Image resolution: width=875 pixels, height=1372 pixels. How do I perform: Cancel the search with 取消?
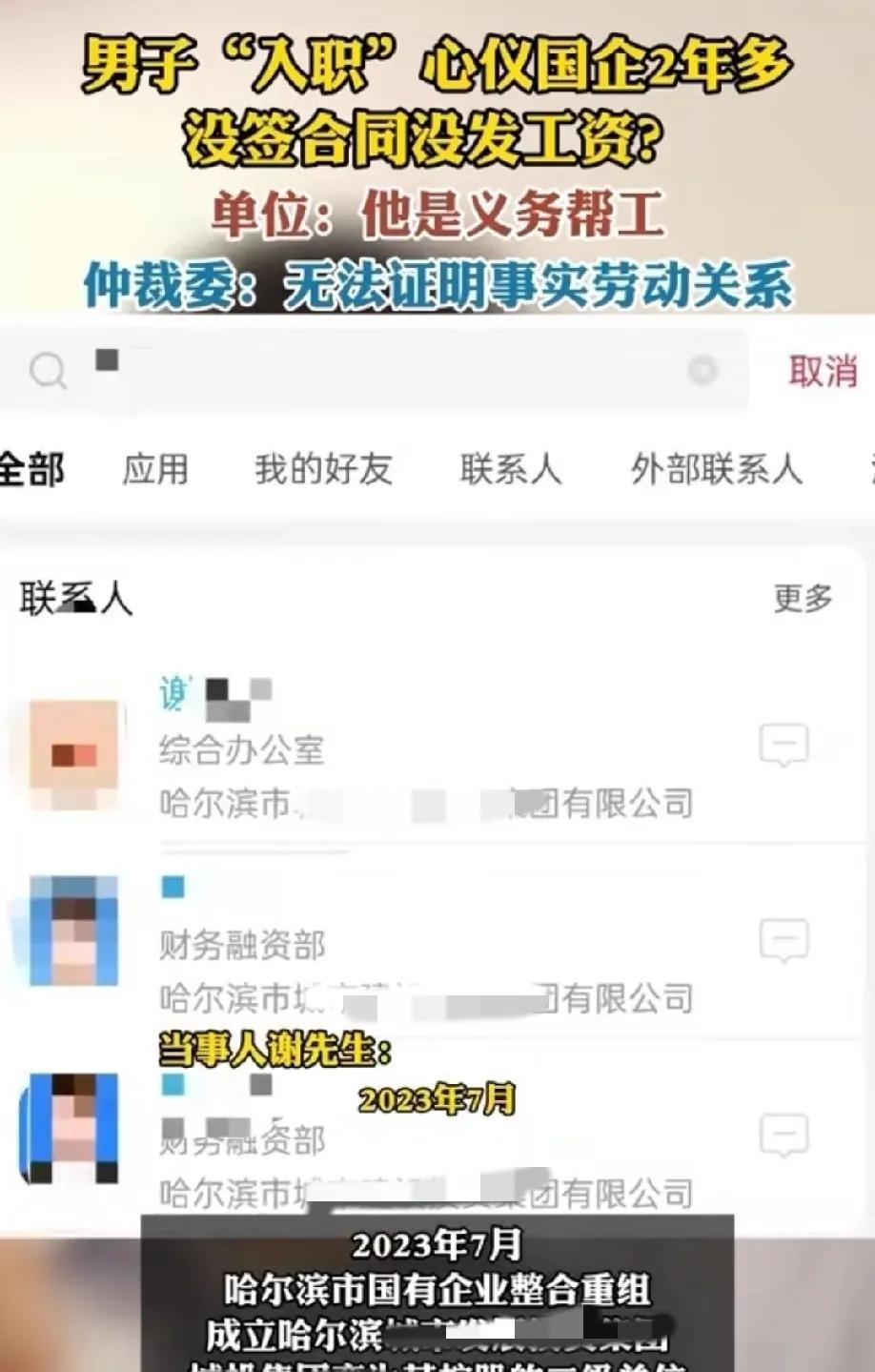pyautogui.click(x=823, y=371)
